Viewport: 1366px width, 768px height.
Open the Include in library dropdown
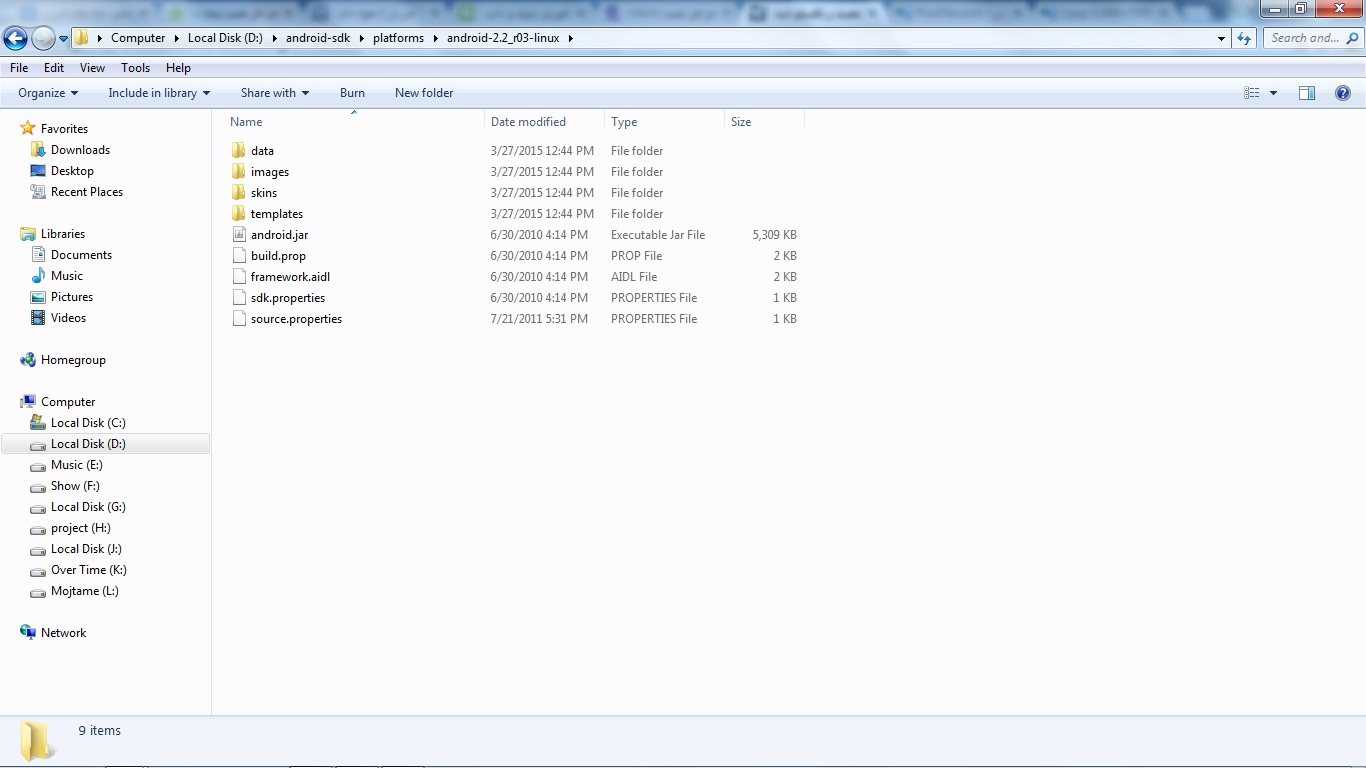pyautogui.click(x=159, y=93)
